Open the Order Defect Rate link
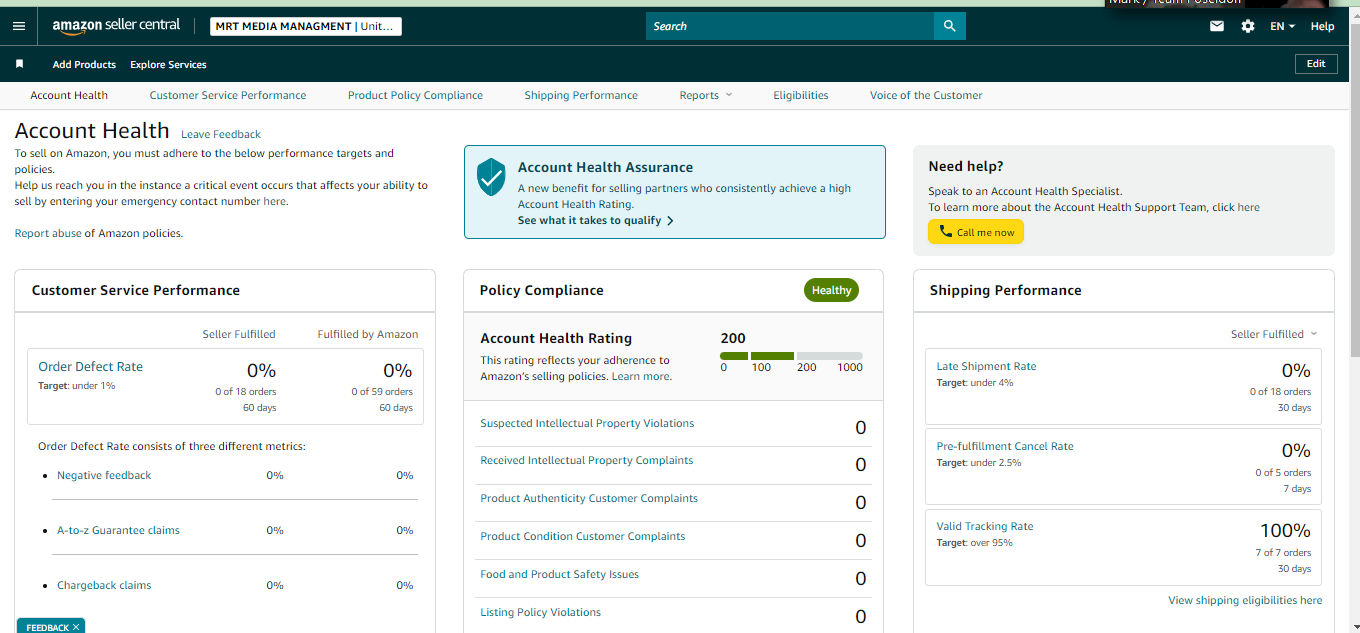1360x633 pixels. pos(90,367)
